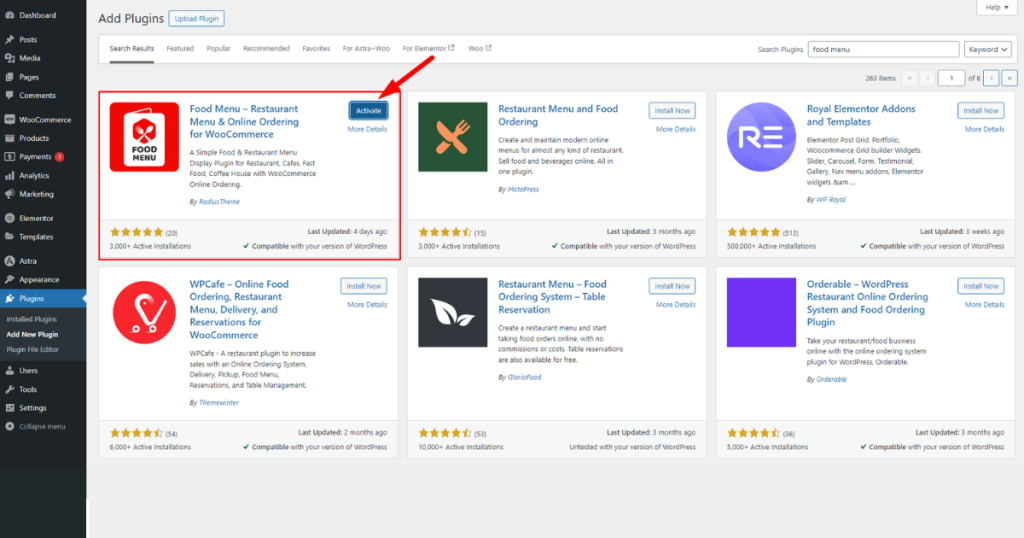Image resolution: width=1024 pixels, height=538 pixels.
Task: Click the Posts pin icon
Action: [x=9, y=39]
